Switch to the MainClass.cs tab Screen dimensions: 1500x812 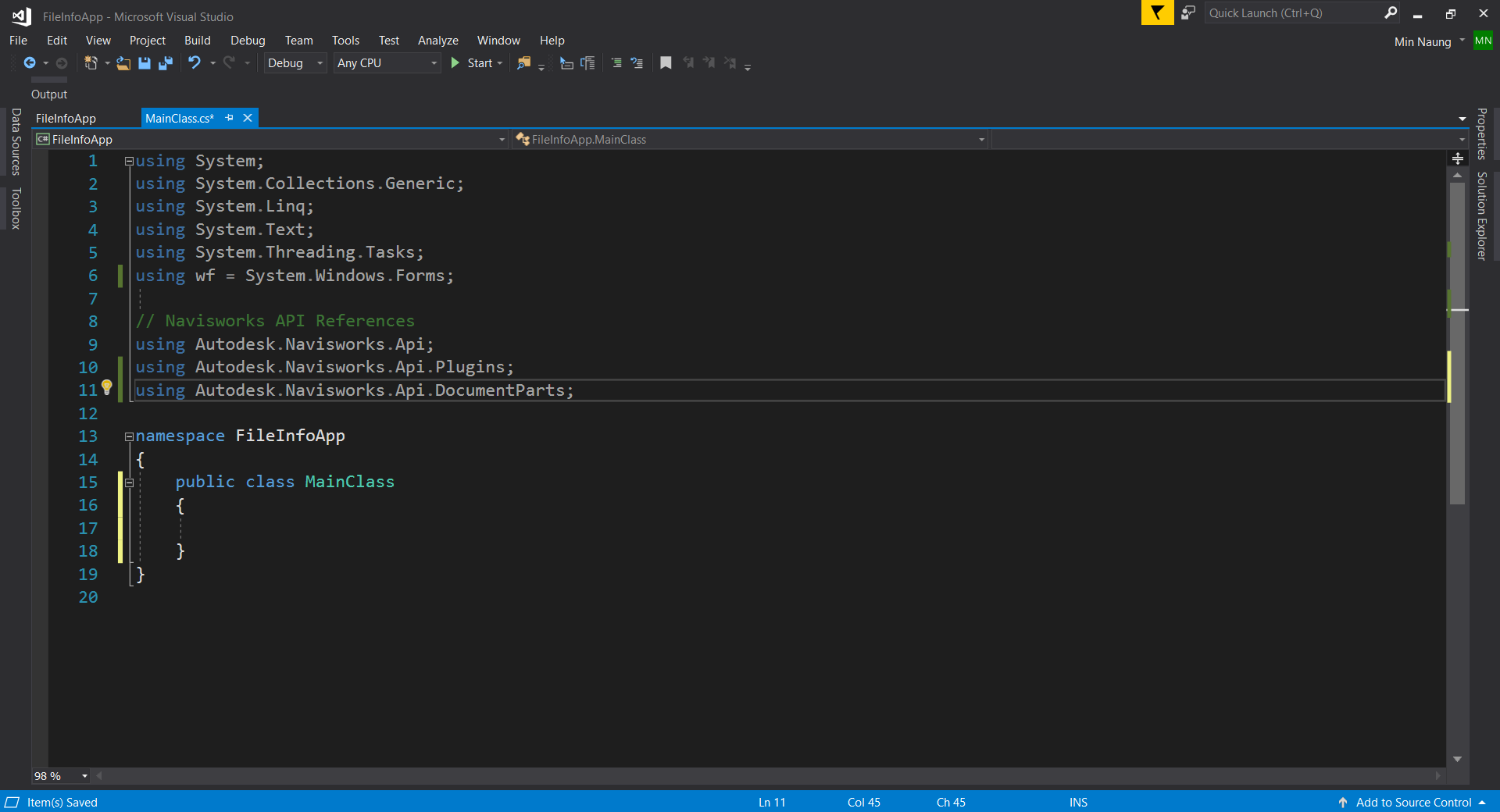(x=178, y=118)
